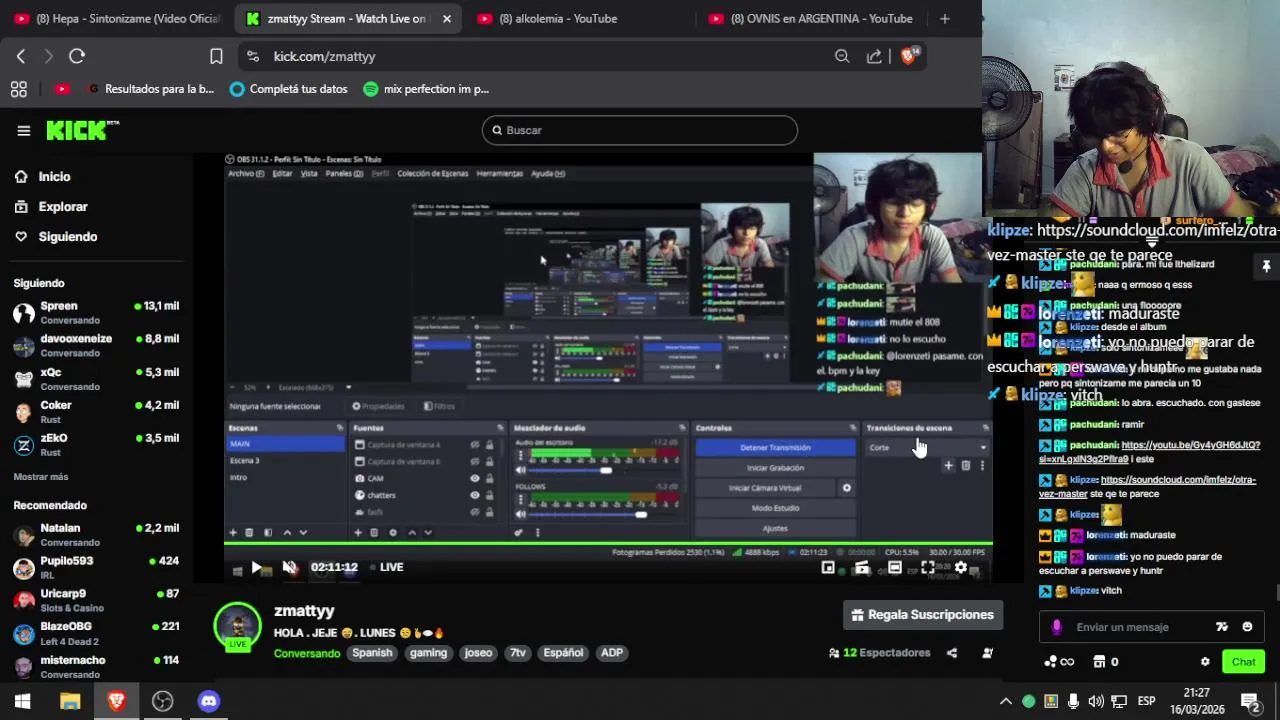The height and width of the screenshot is (720, 1280).
Task: Open recommended channel Uricarp9
Action: pos(96,600)
